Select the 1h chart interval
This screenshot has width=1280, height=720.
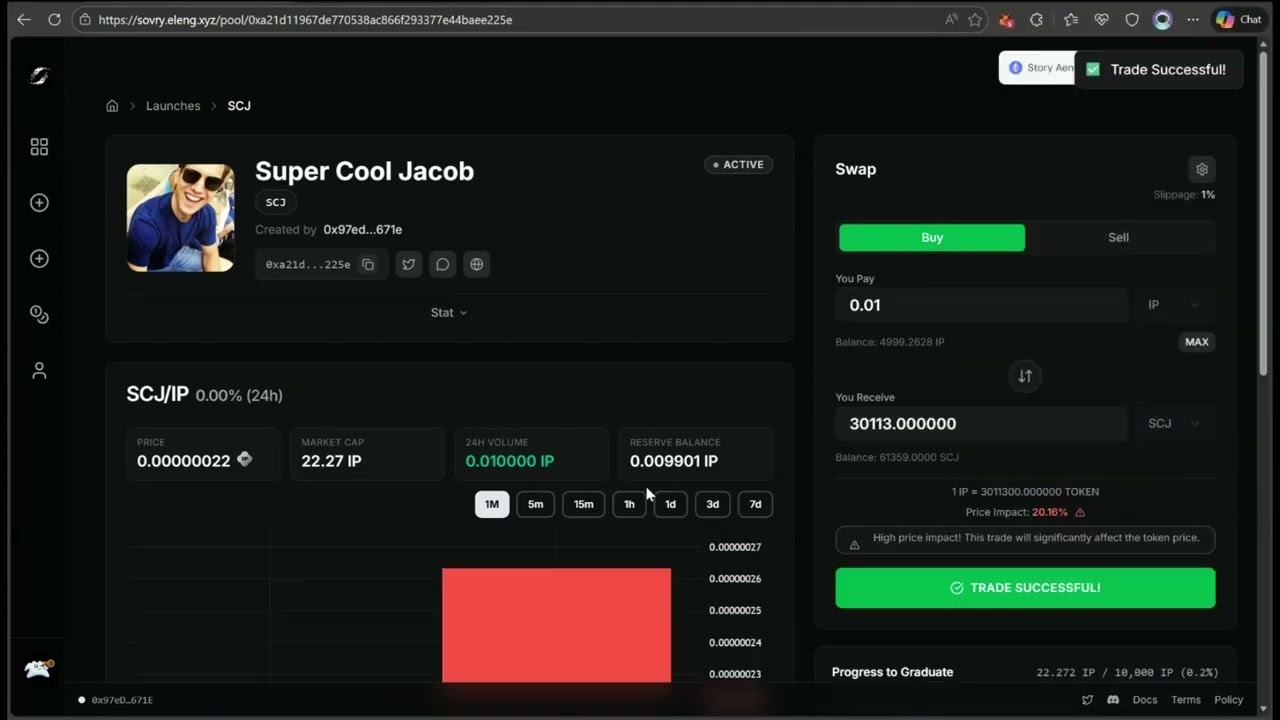click(629, 504)
